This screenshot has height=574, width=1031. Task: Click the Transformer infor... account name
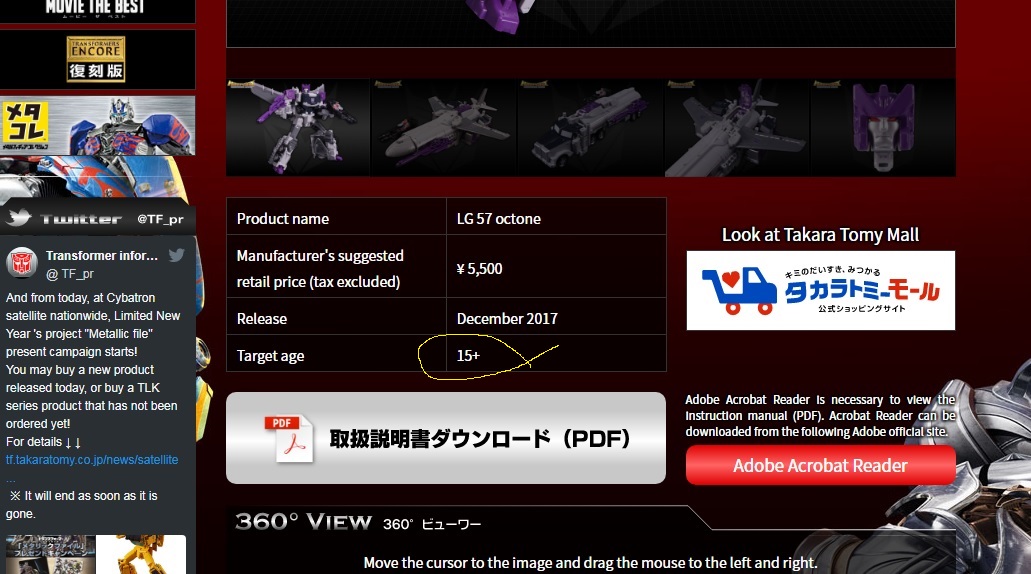(102, 256)
